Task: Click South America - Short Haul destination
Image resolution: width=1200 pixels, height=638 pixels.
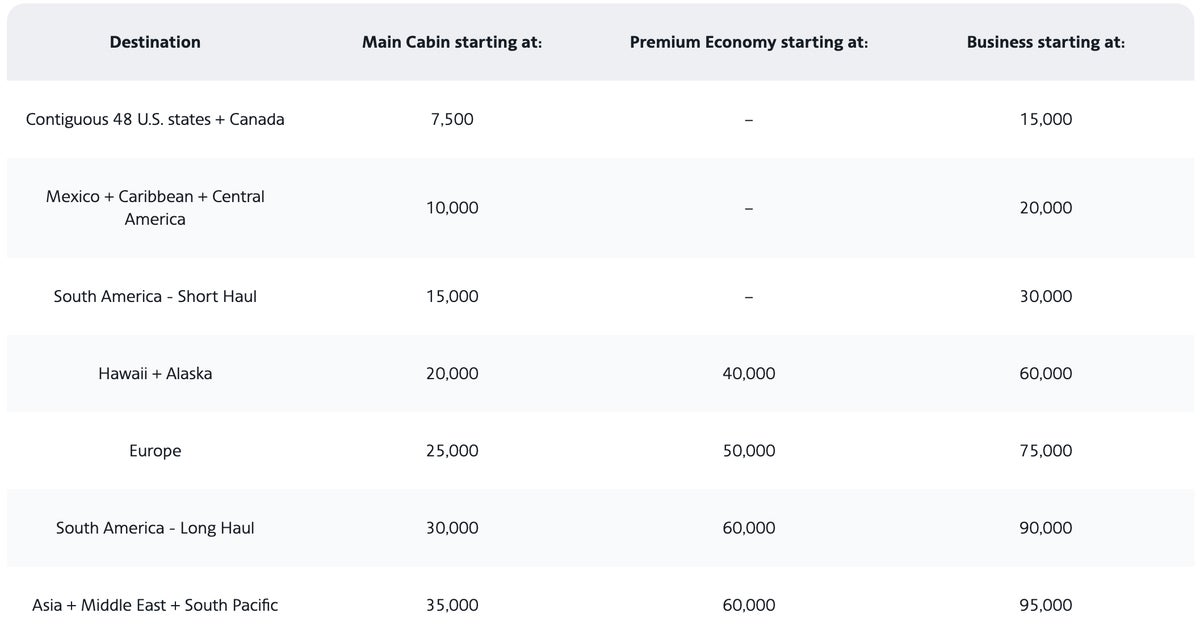Action: coord(155,296)
